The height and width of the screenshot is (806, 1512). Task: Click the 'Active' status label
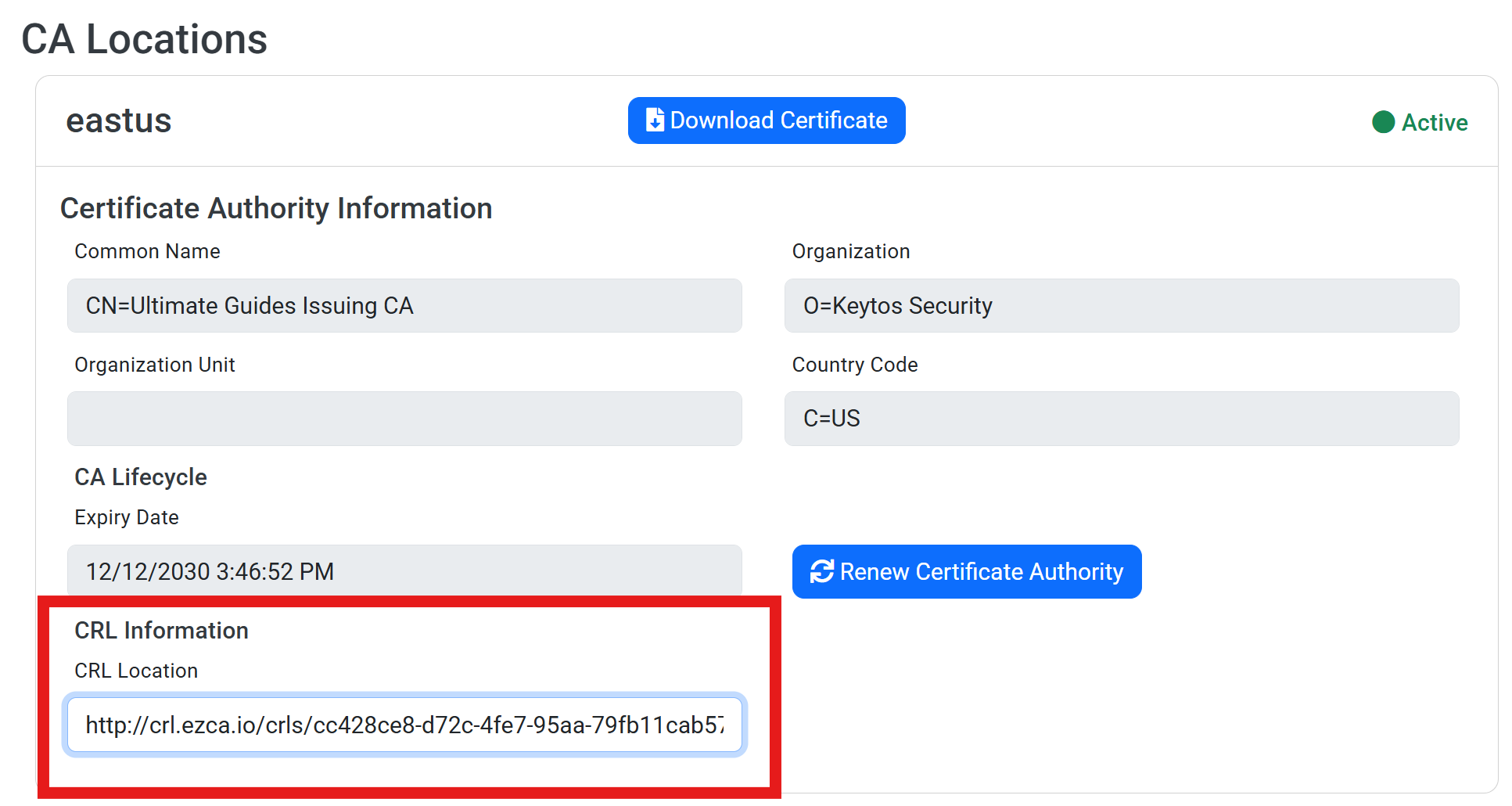(1435, 122)
